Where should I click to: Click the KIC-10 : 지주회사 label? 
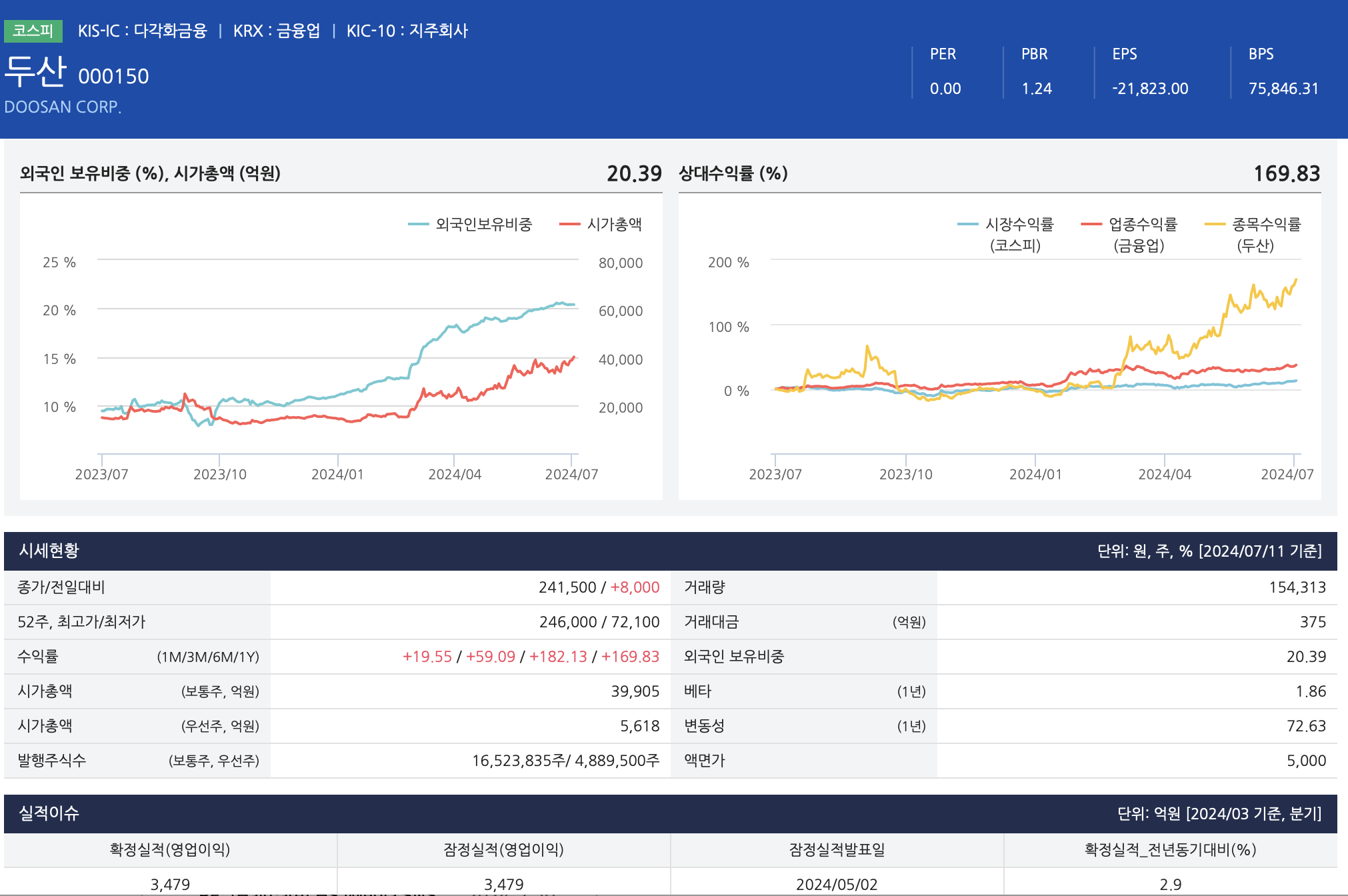[407, 31]
